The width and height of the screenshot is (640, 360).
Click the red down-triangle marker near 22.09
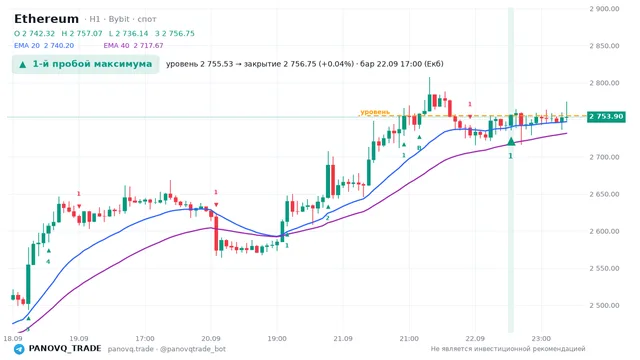pyautogui.click(x=470, y=117)
